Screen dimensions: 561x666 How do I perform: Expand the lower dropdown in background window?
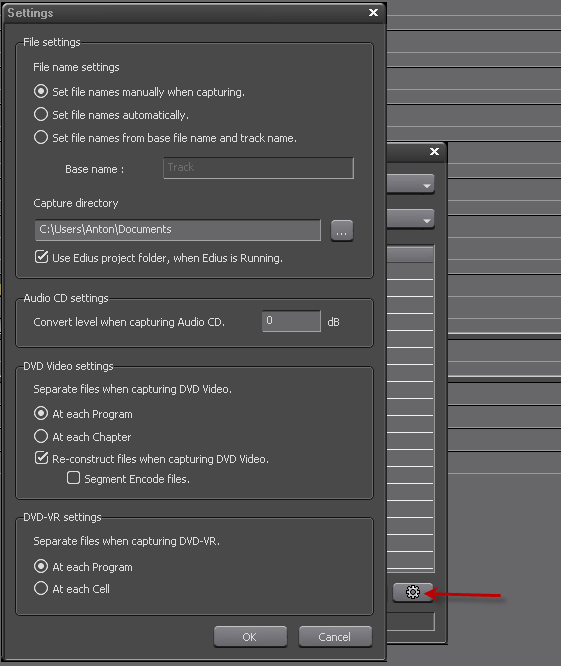click(x=411, y=220)
